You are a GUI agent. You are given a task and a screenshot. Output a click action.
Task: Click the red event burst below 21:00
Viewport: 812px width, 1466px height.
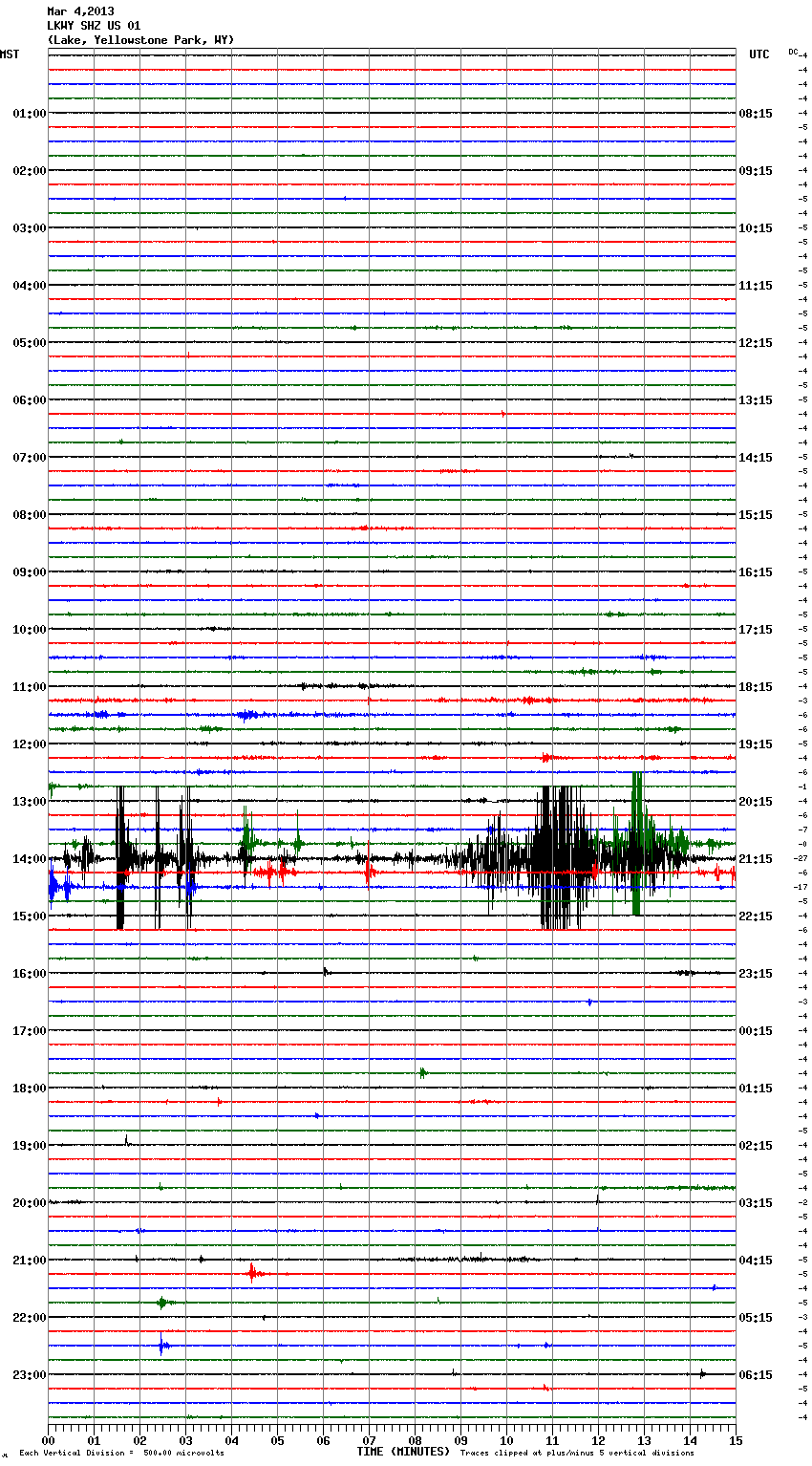(x=253, y=1272)
